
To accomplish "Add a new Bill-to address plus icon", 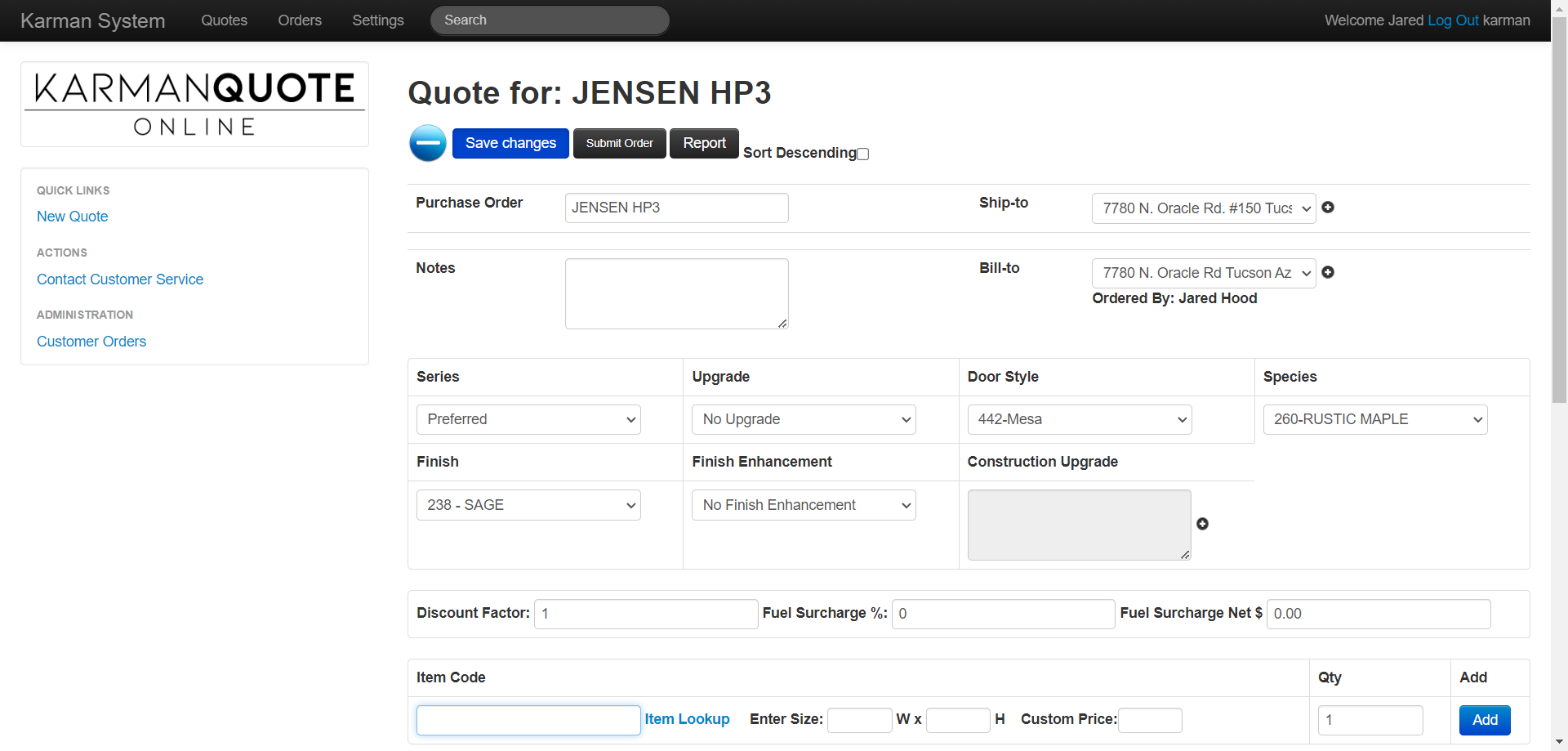I will tap(1328, 272).
